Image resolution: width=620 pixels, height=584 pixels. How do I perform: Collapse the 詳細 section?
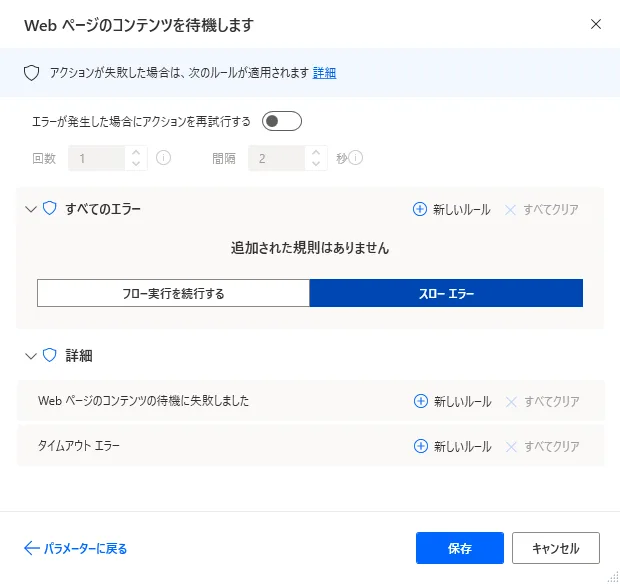pyautogui.click(x=30, y=355)
